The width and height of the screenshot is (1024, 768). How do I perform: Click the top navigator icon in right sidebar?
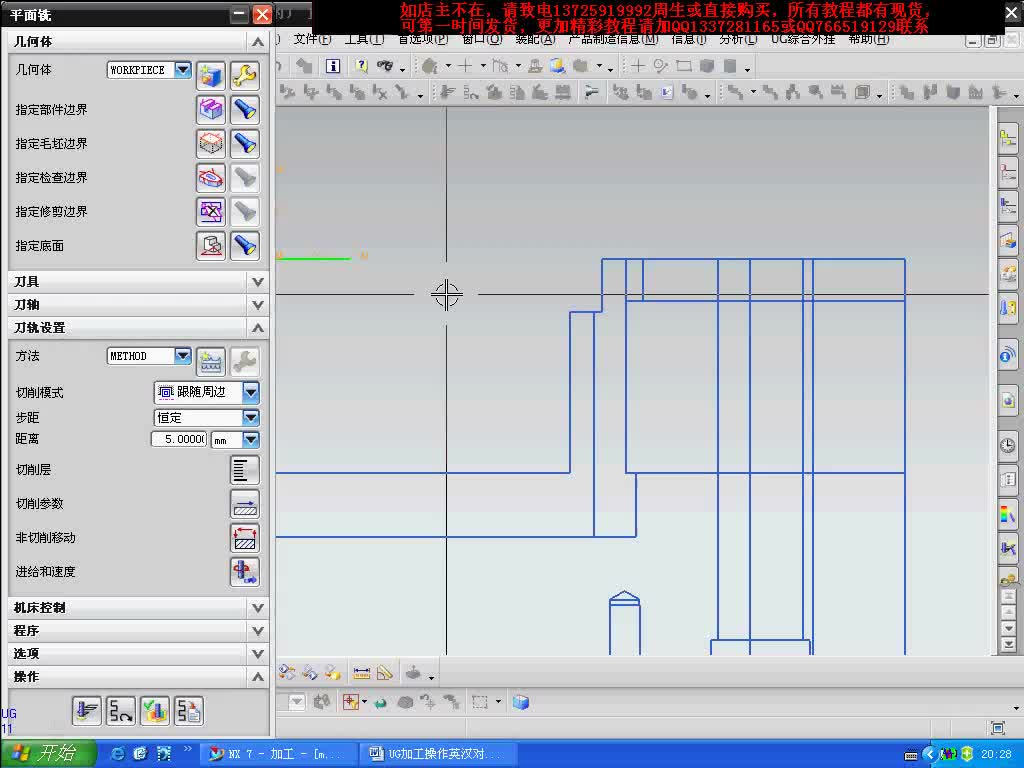click(x=1008, y=139)
